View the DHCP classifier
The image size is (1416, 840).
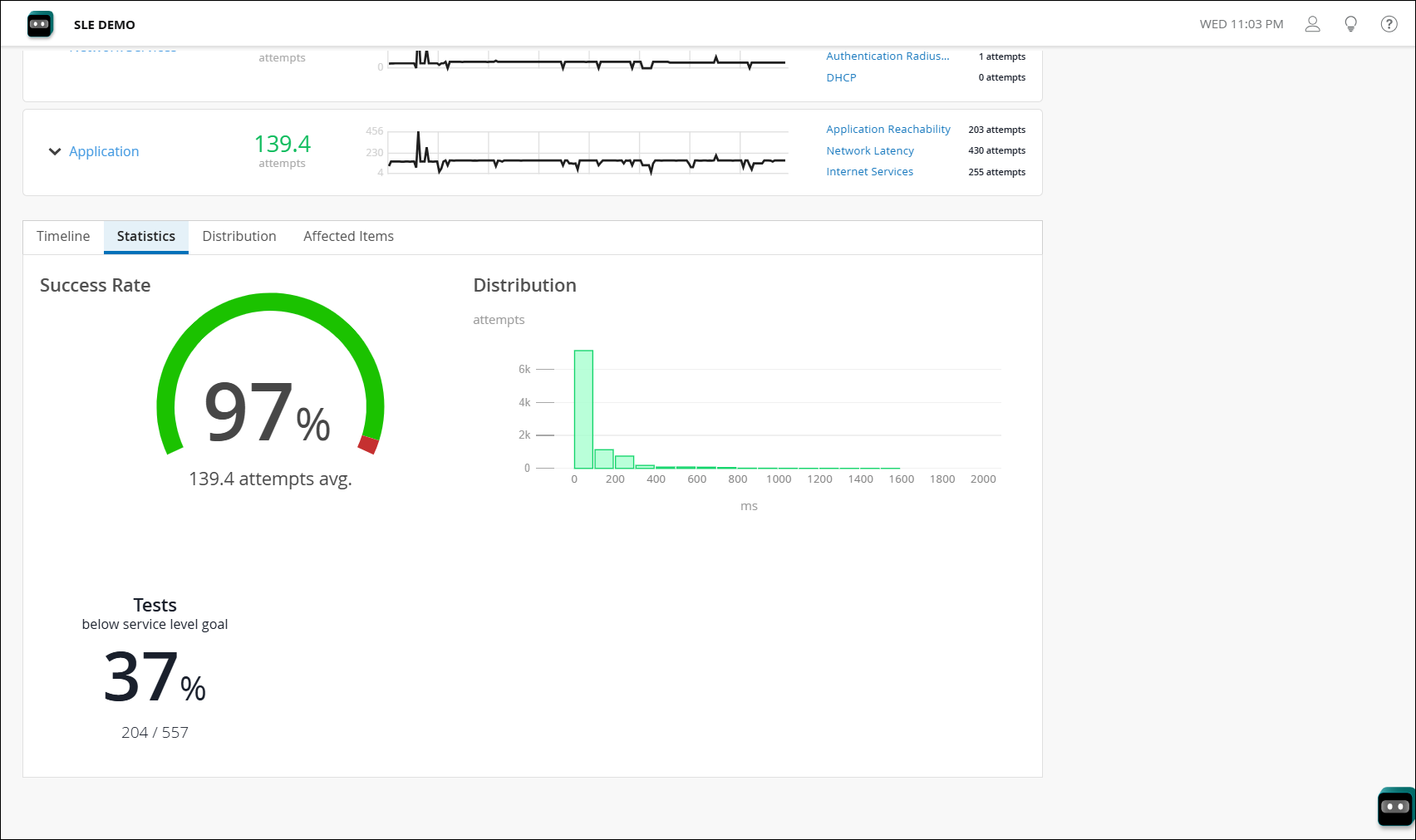[x=840, y=77]
